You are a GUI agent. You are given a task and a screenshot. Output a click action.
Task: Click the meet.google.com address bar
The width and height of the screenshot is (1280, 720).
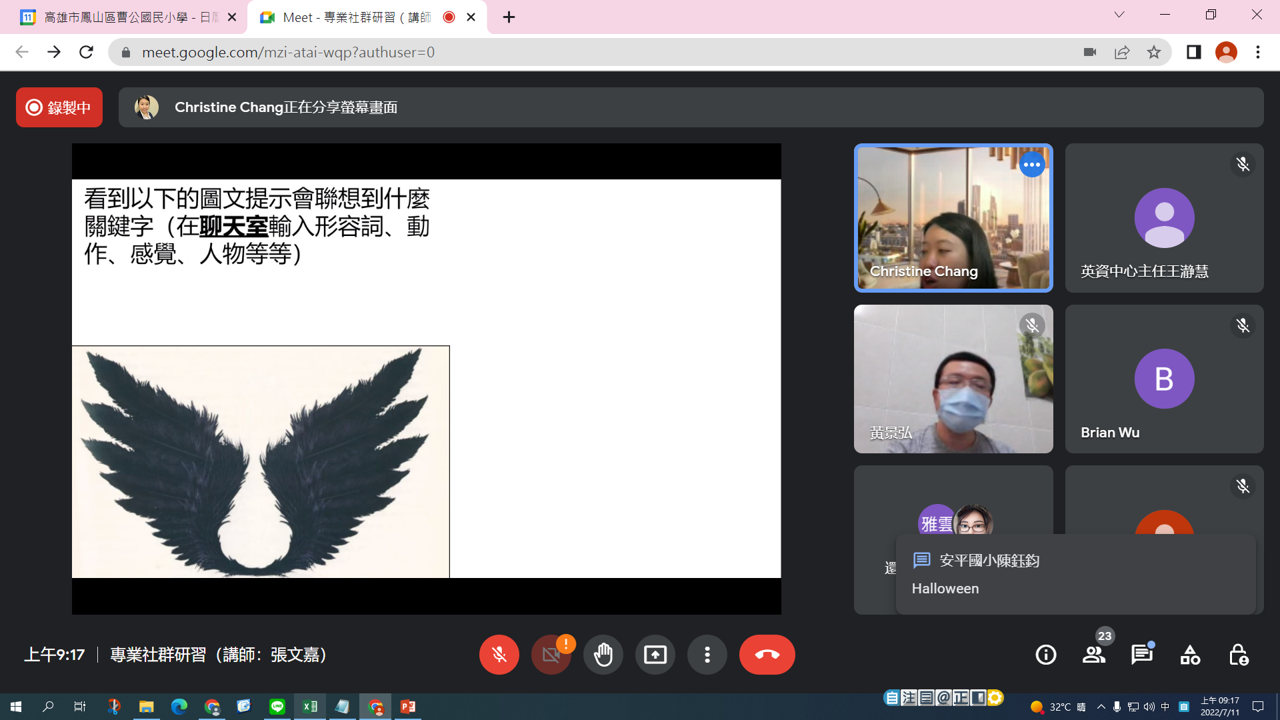click(600, 52)
